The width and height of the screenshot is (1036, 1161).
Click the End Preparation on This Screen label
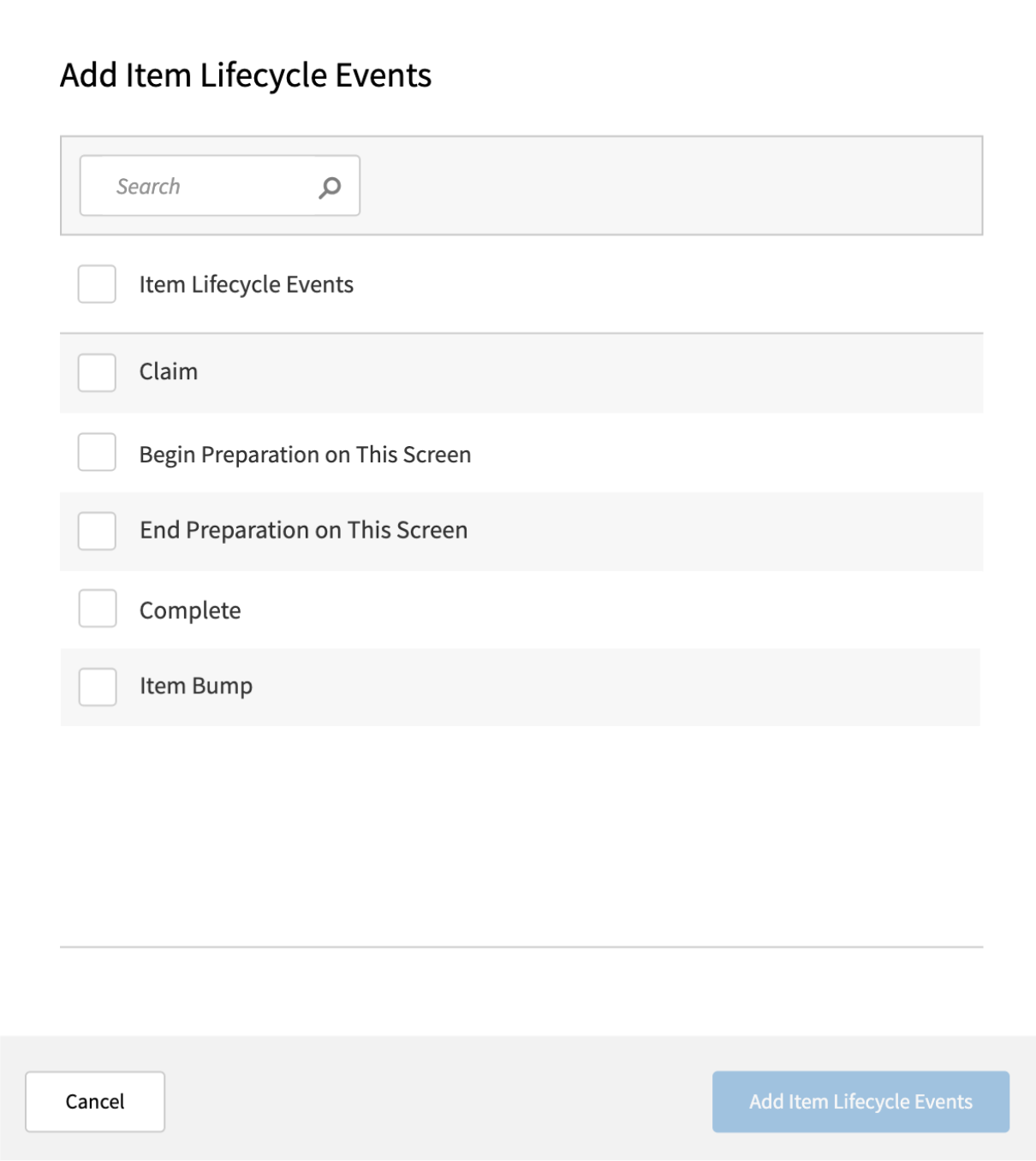[302, 531]
